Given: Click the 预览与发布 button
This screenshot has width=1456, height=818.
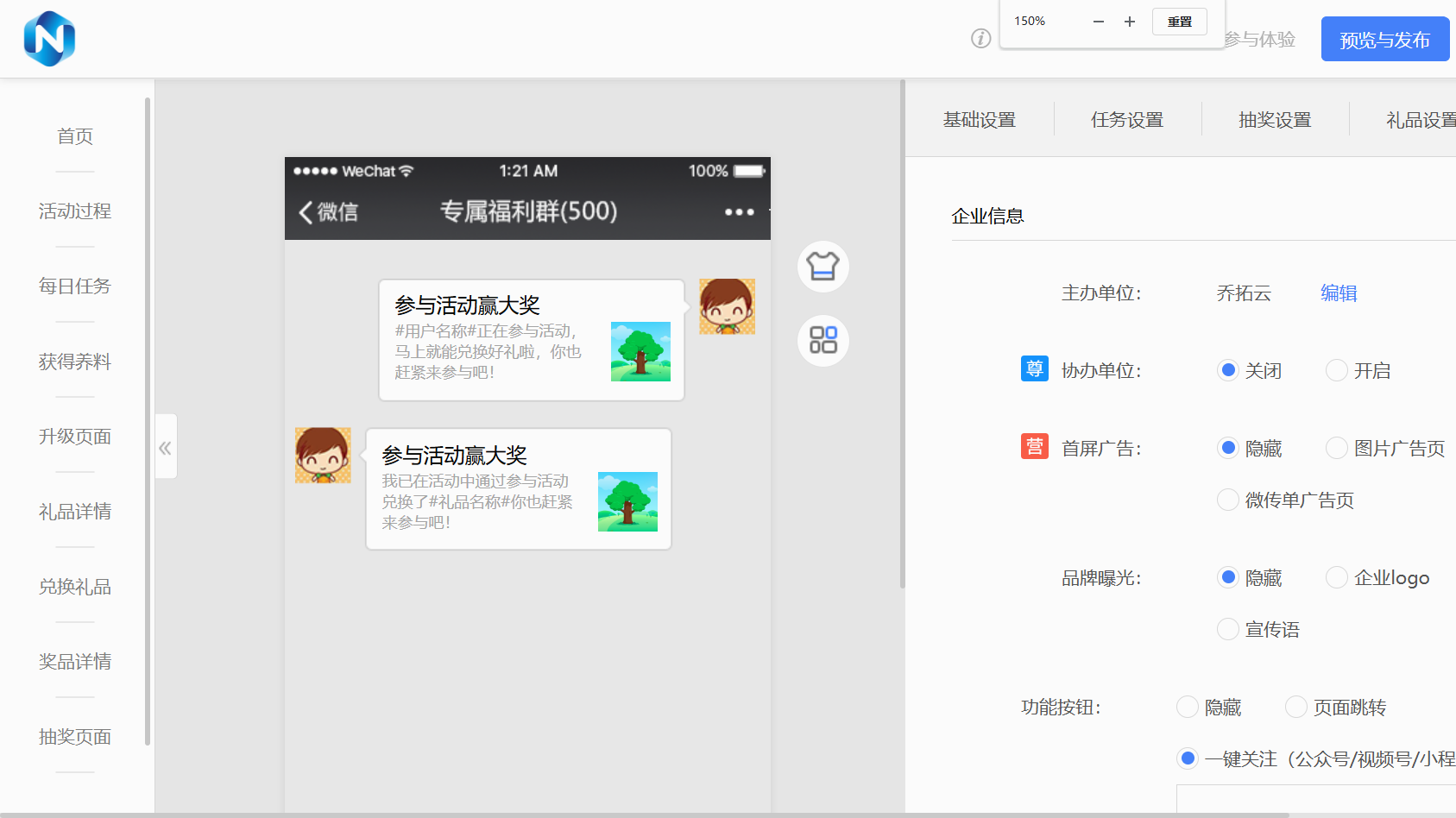Looking at the screenshot, I should pyautogui.click(x=1384, y=40).
